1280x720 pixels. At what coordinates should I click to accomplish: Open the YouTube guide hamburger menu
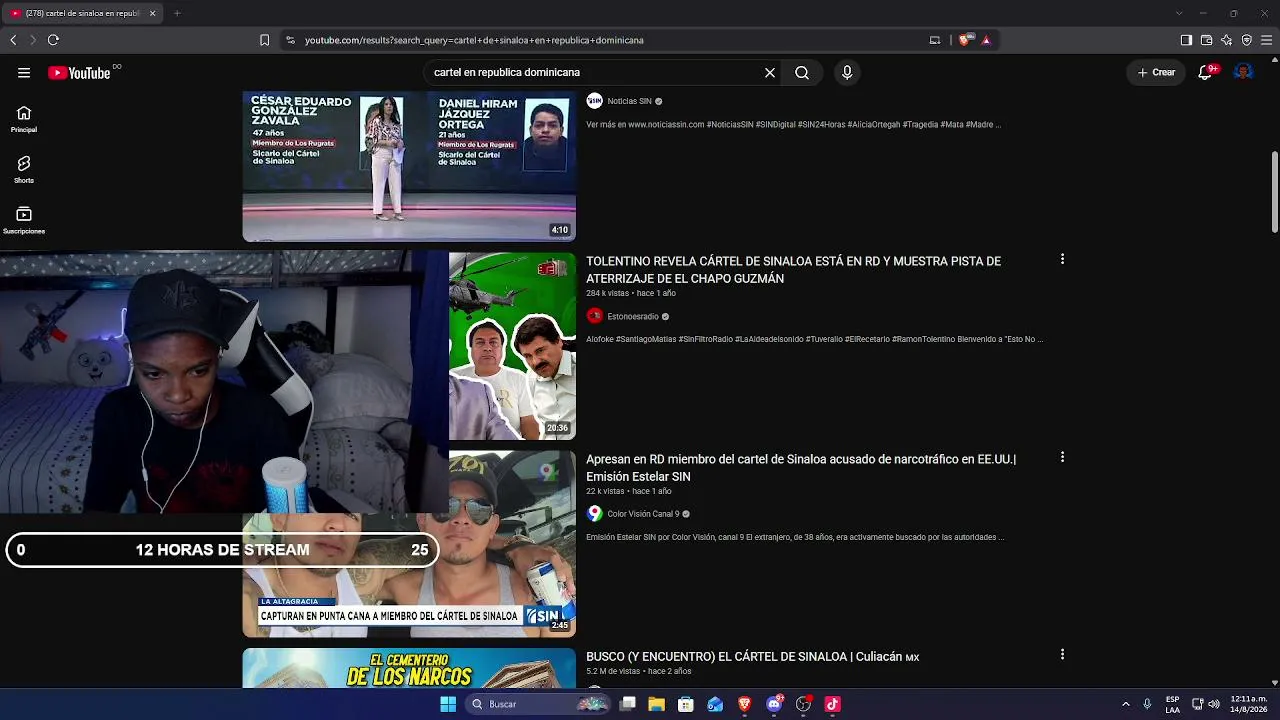[x=24, y=73]
